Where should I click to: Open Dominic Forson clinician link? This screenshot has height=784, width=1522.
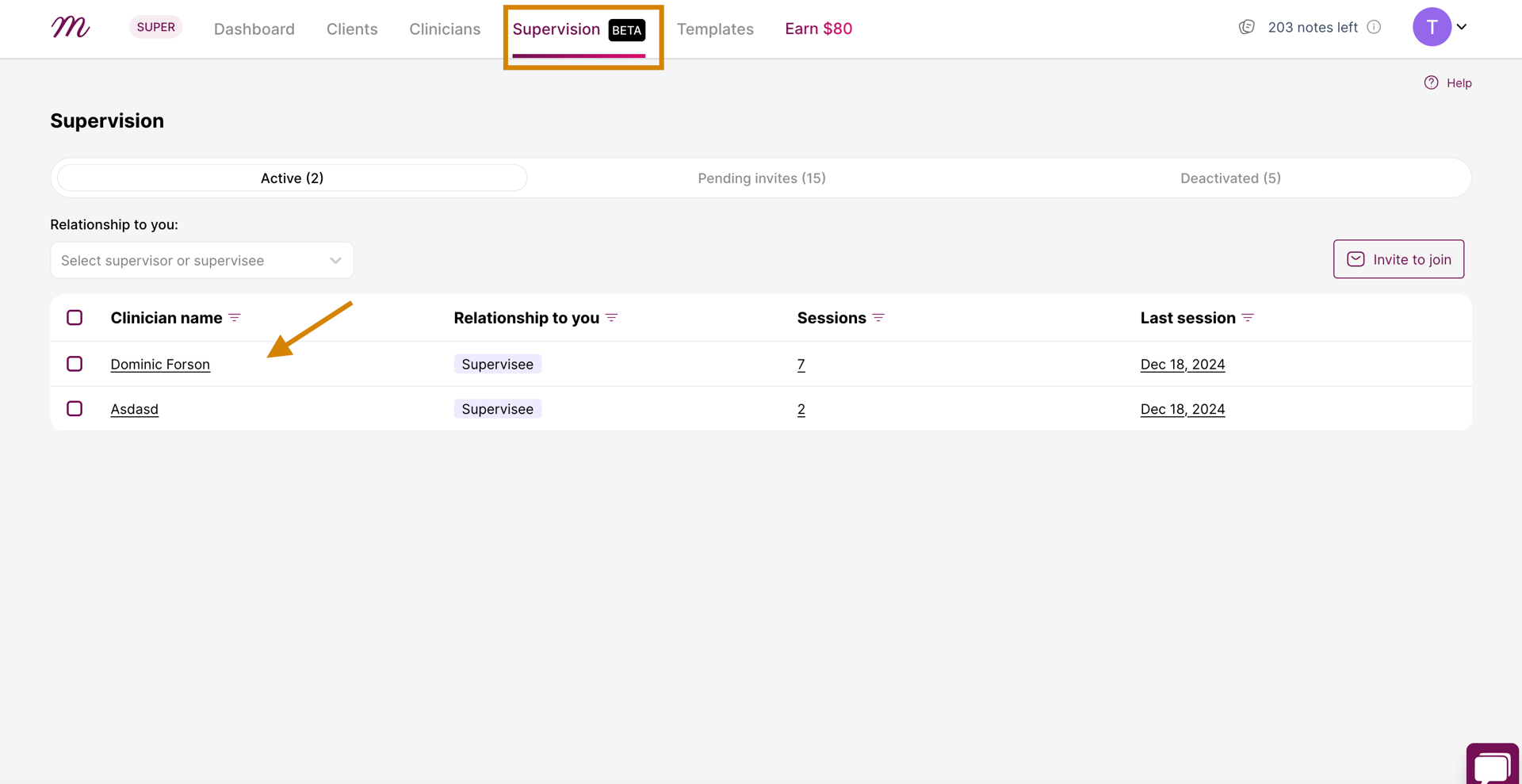[160, 365]
